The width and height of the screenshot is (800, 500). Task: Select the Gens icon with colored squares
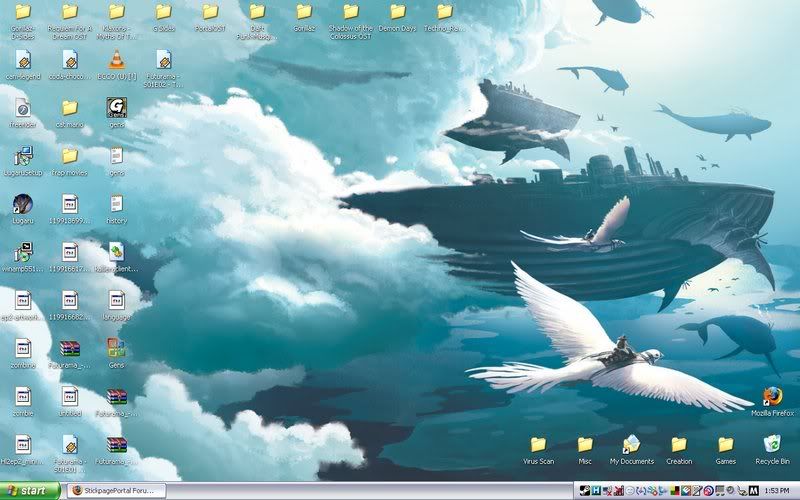(x=117, y=348)
